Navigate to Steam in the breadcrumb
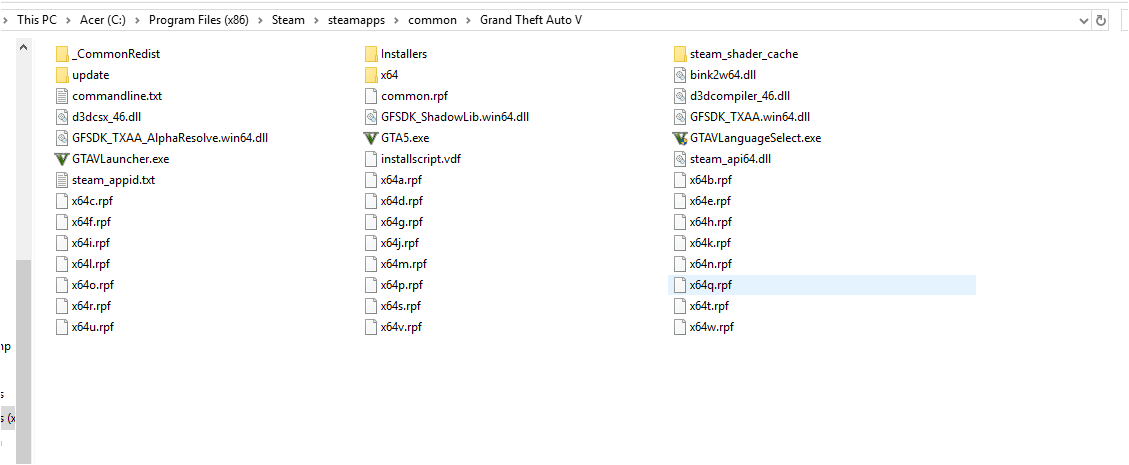The image size is (1129, 465). click(x=288, y=21)
